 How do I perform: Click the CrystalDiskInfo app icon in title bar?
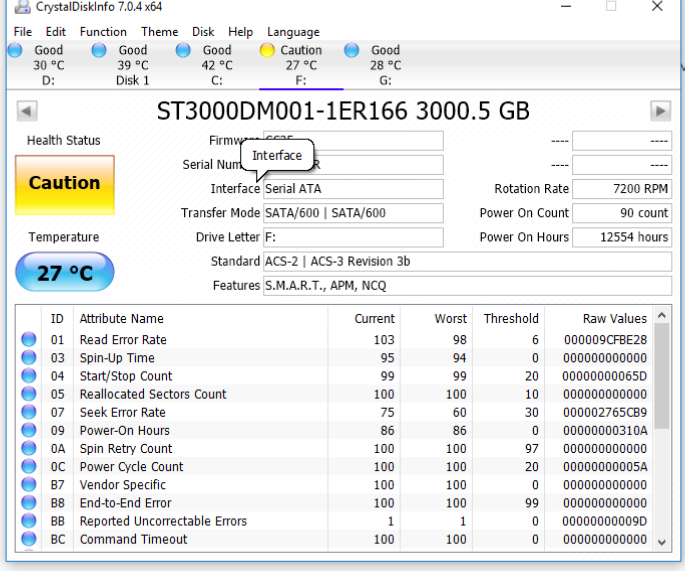pos(23,6)
